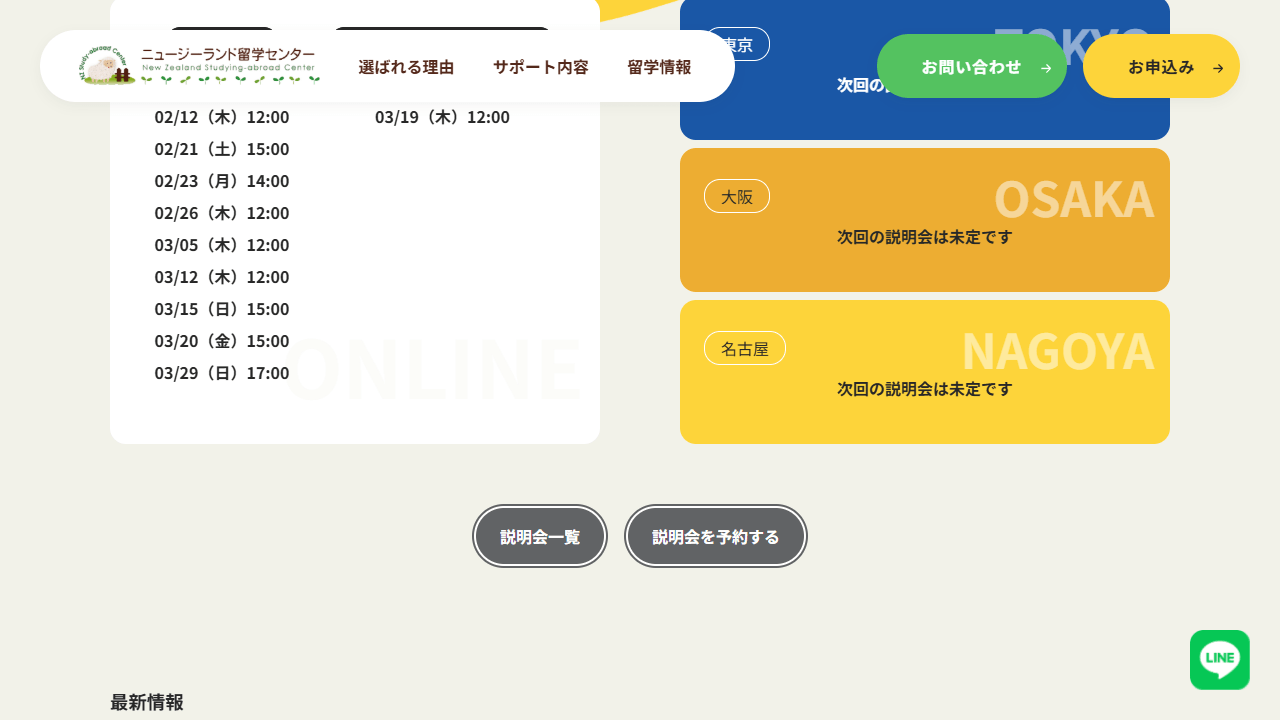This screenshot has width=1280, height=720.
Task: Open the NAGOYA seminar card
Action: (925, 372)
